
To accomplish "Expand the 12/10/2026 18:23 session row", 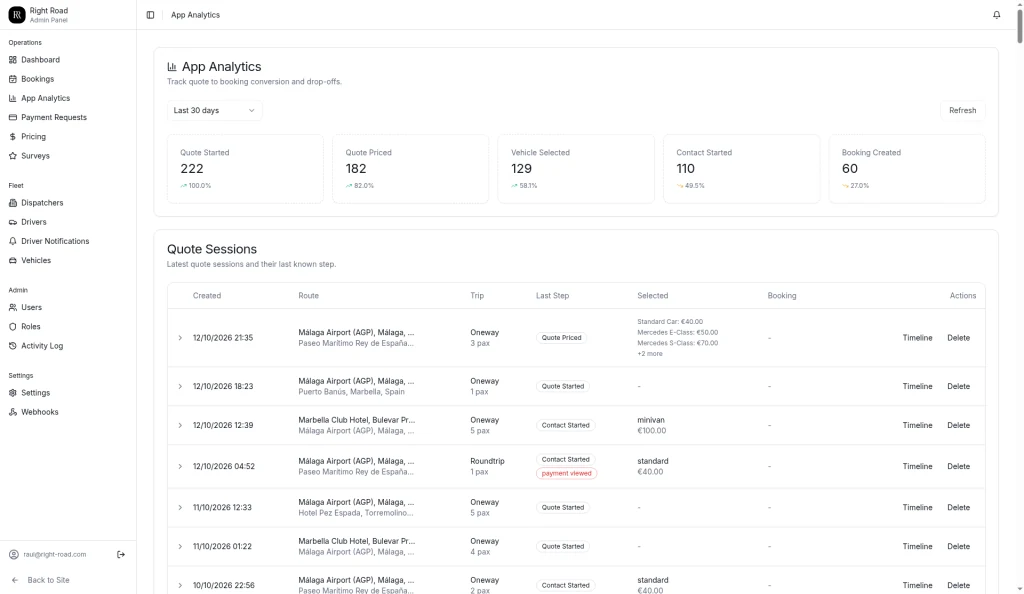I will coord(180,386).
